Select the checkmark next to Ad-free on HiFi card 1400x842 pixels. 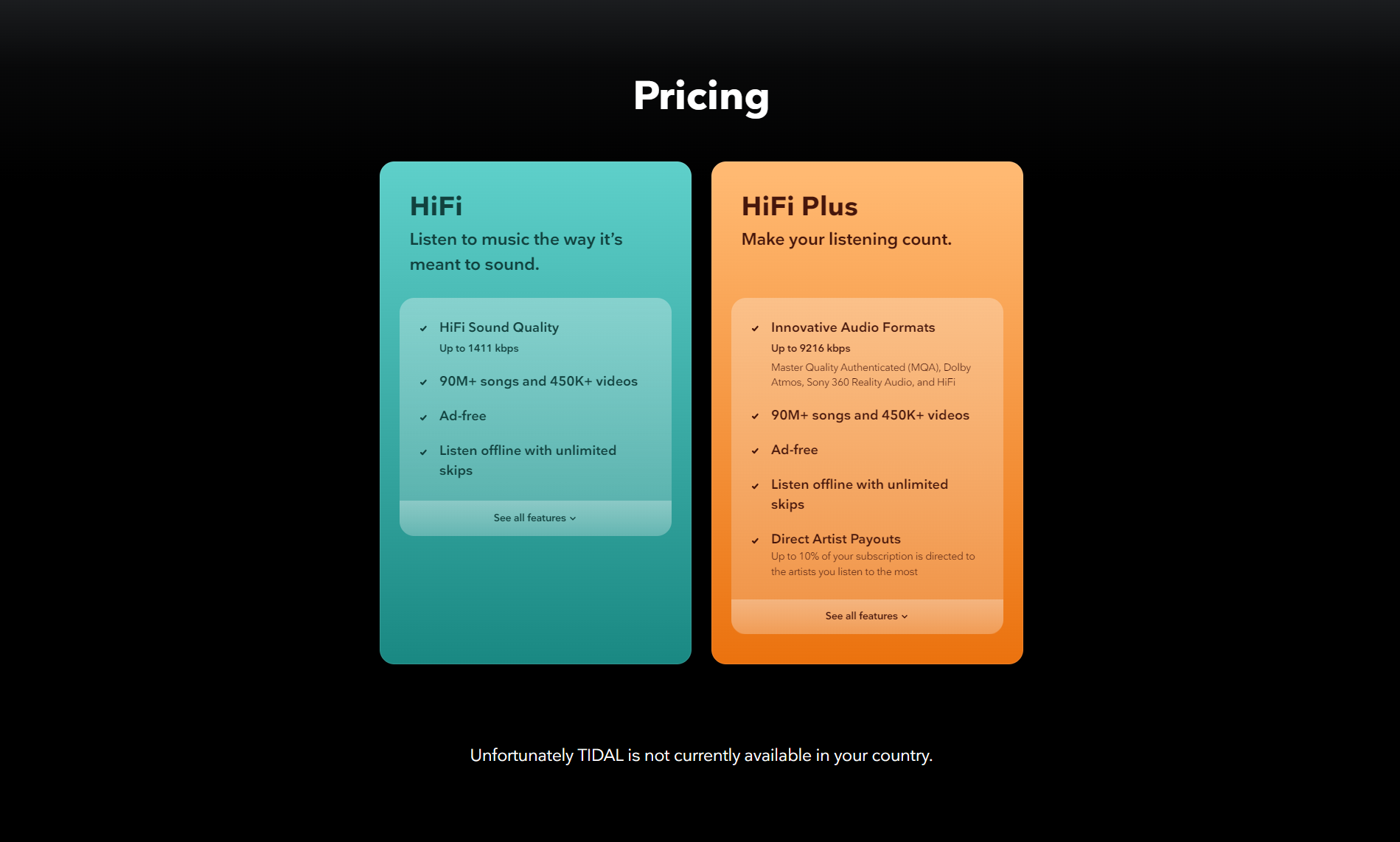tap(424, 417)
